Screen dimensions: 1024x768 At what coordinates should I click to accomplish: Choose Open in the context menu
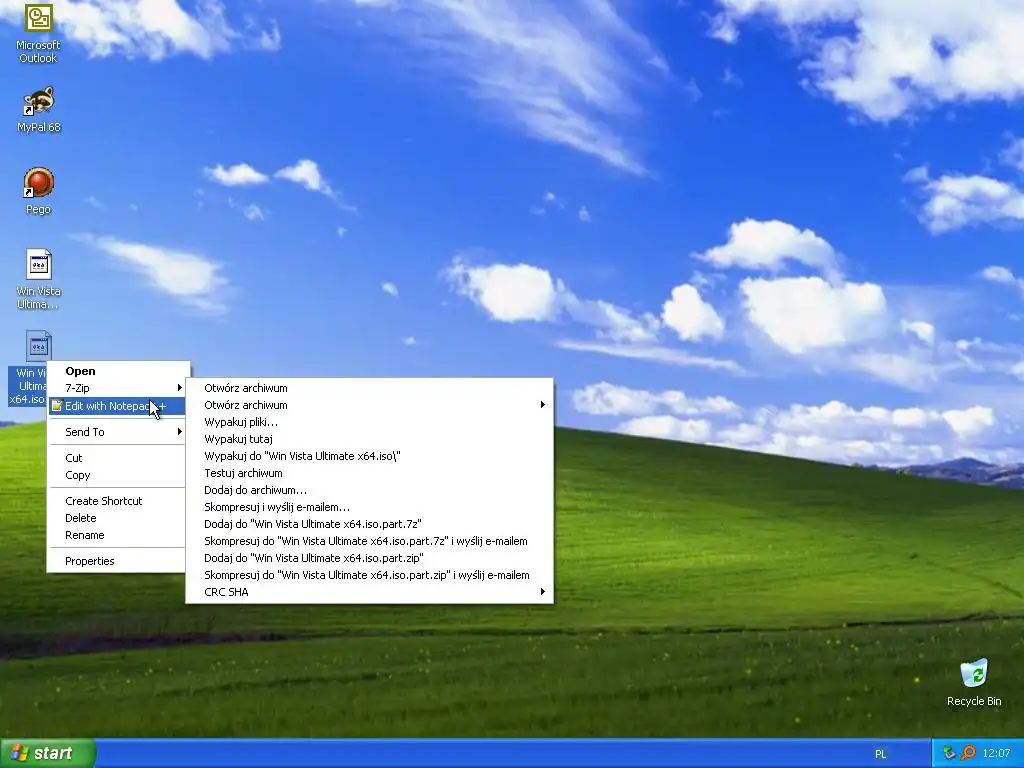click(x=116, y=371)
